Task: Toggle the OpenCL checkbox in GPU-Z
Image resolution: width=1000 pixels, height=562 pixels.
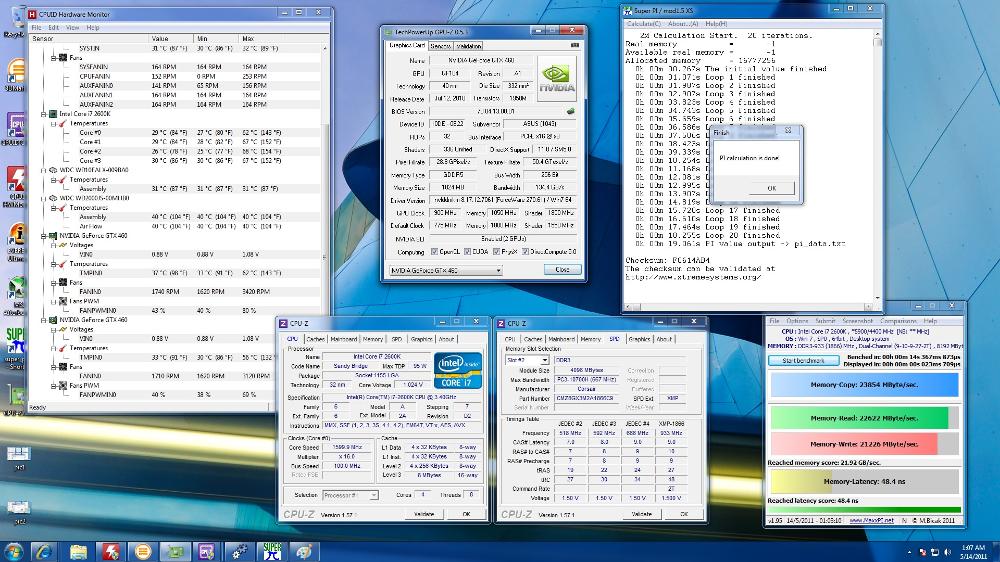Action: pos(434,252)
